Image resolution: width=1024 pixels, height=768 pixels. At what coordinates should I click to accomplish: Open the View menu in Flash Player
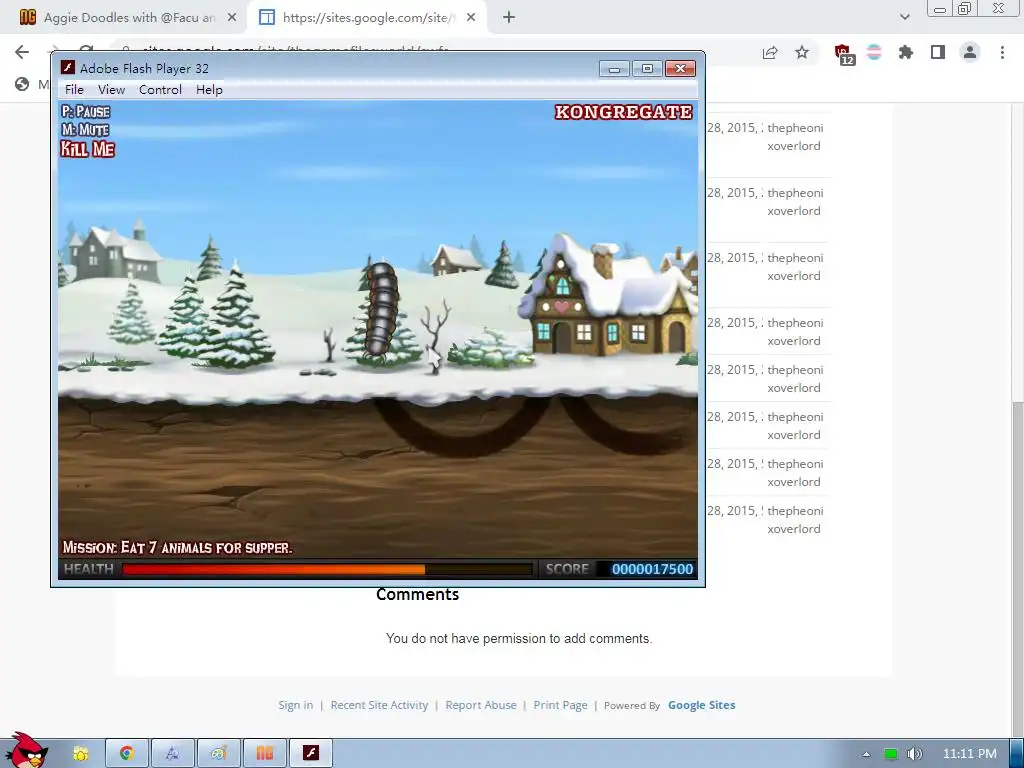point(111,89)
